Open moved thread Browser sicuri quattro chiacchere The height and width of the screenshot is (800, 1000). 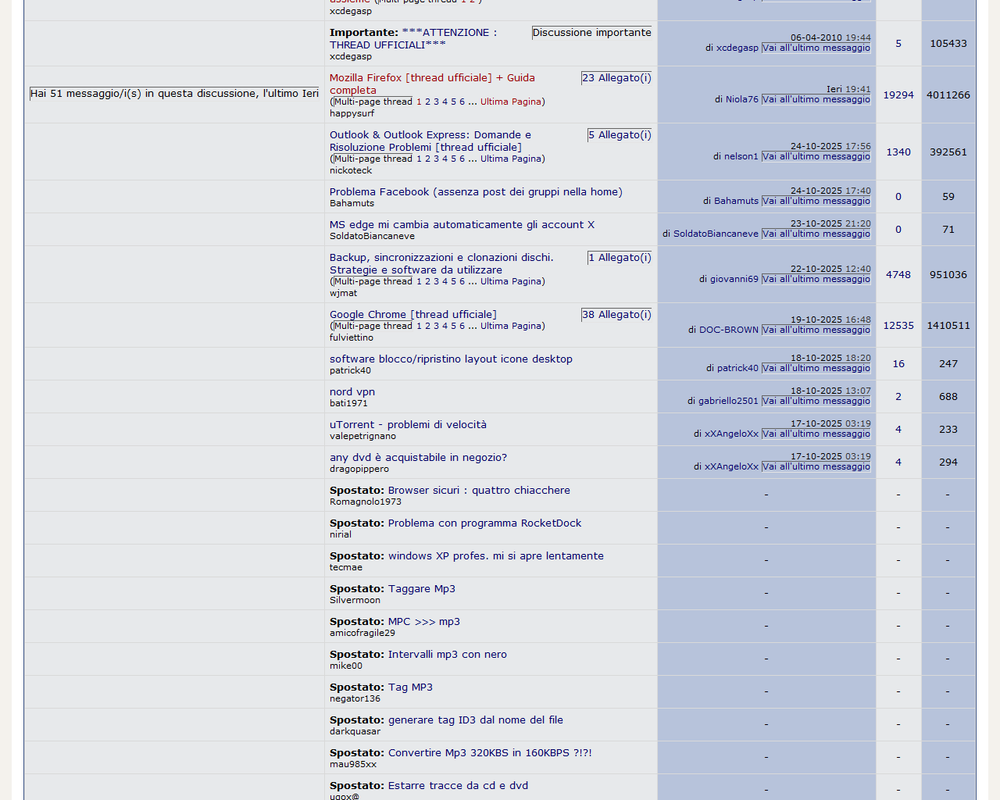click(x=479, y=490)
